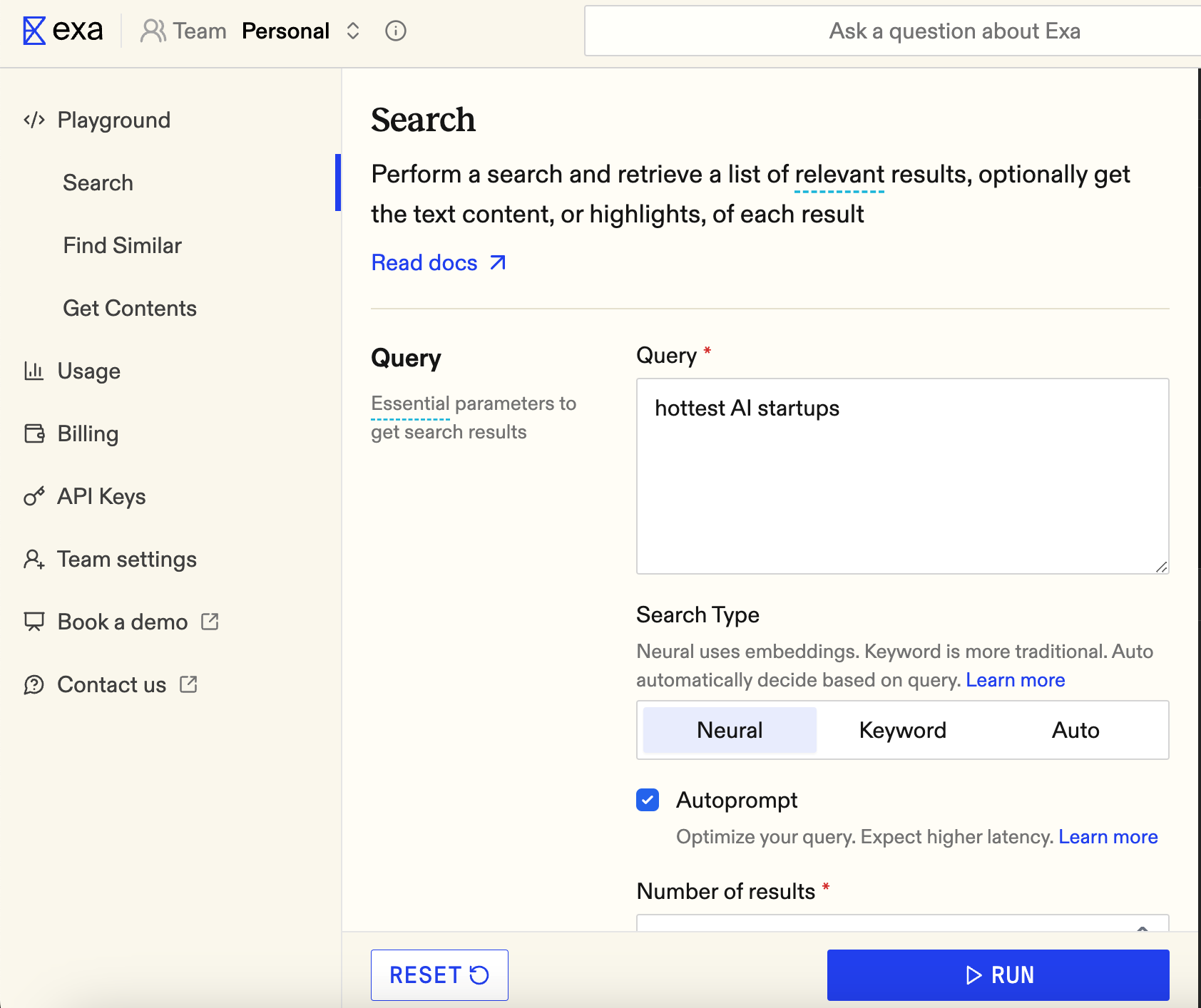Uncheck the Autoprompt checkbox

click(648, 800)
